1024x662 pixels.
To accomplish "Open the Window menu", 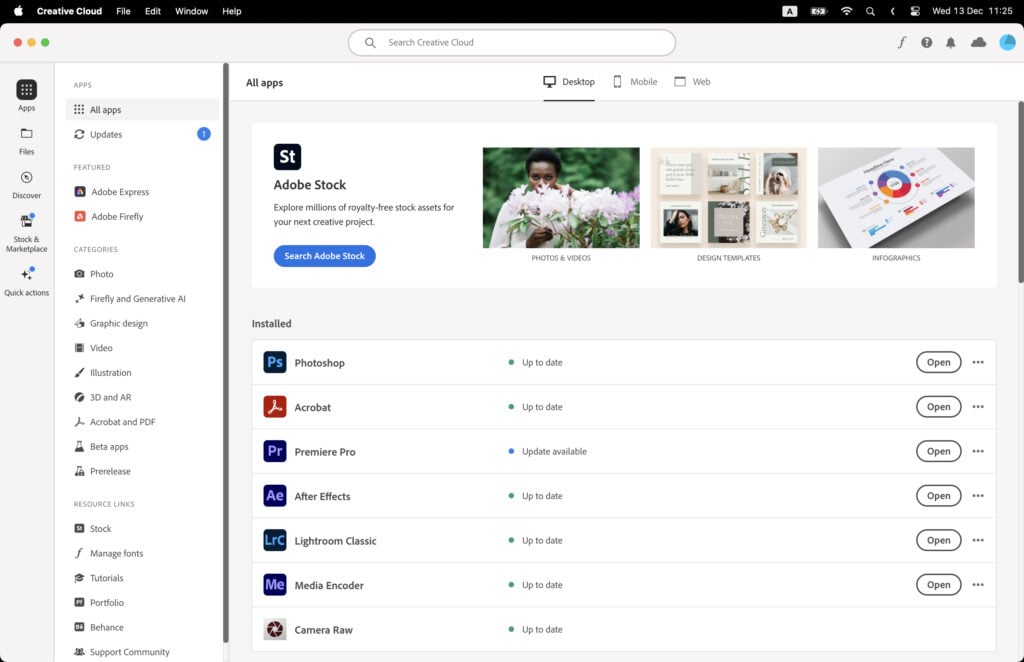I will tap(191, 11).
